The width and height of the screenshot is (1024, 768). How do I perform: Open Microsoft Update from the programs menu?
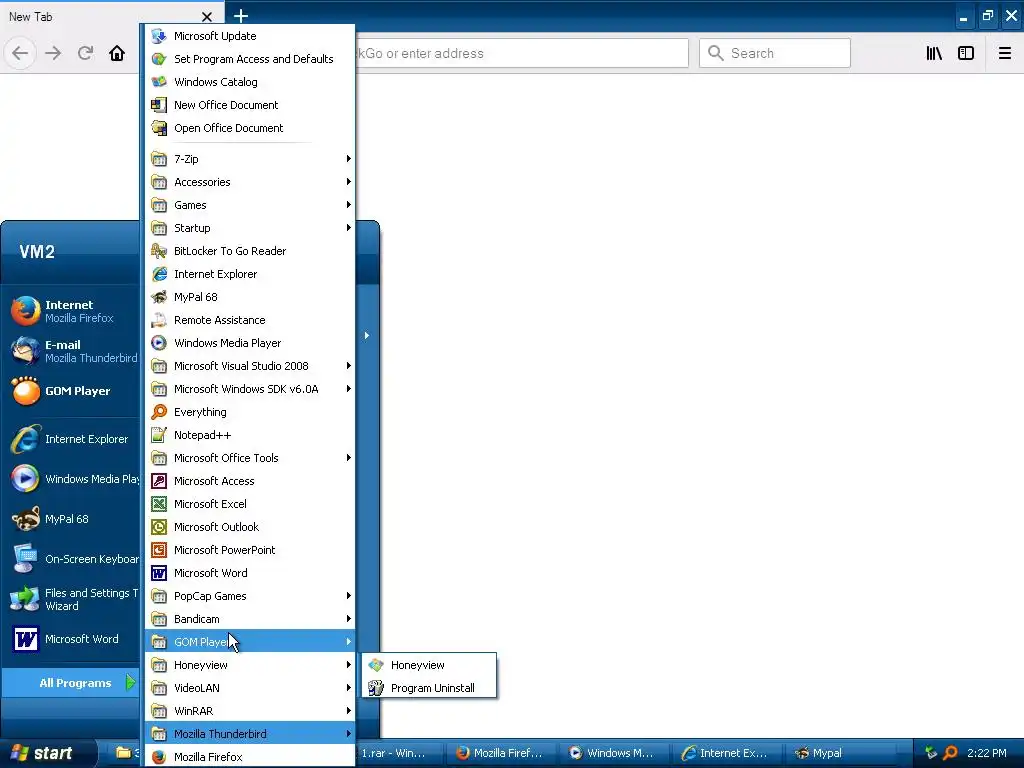[x=249, y=36]
